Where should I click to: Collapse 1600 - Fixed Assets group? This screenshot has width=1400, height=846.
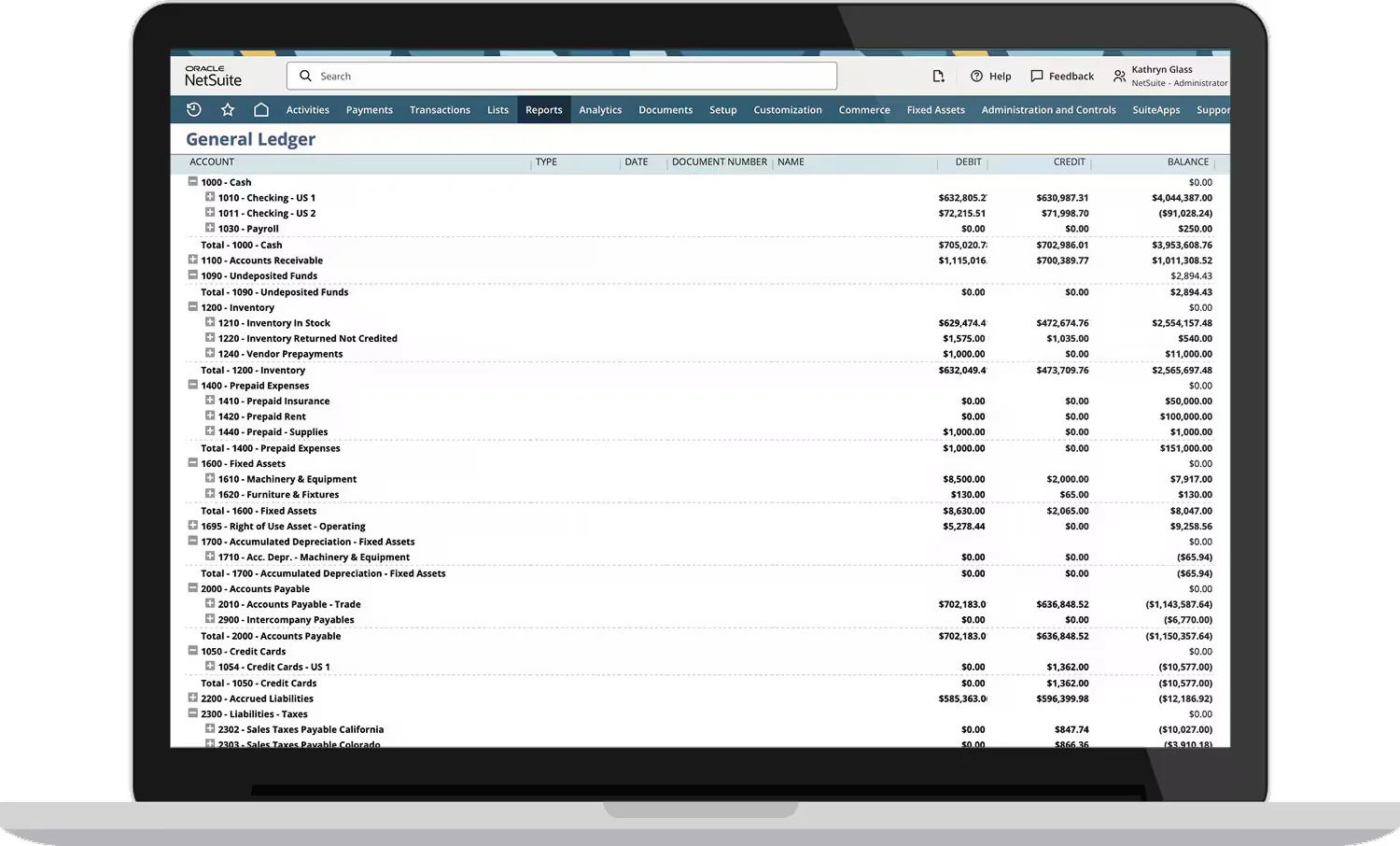point(193,462)
